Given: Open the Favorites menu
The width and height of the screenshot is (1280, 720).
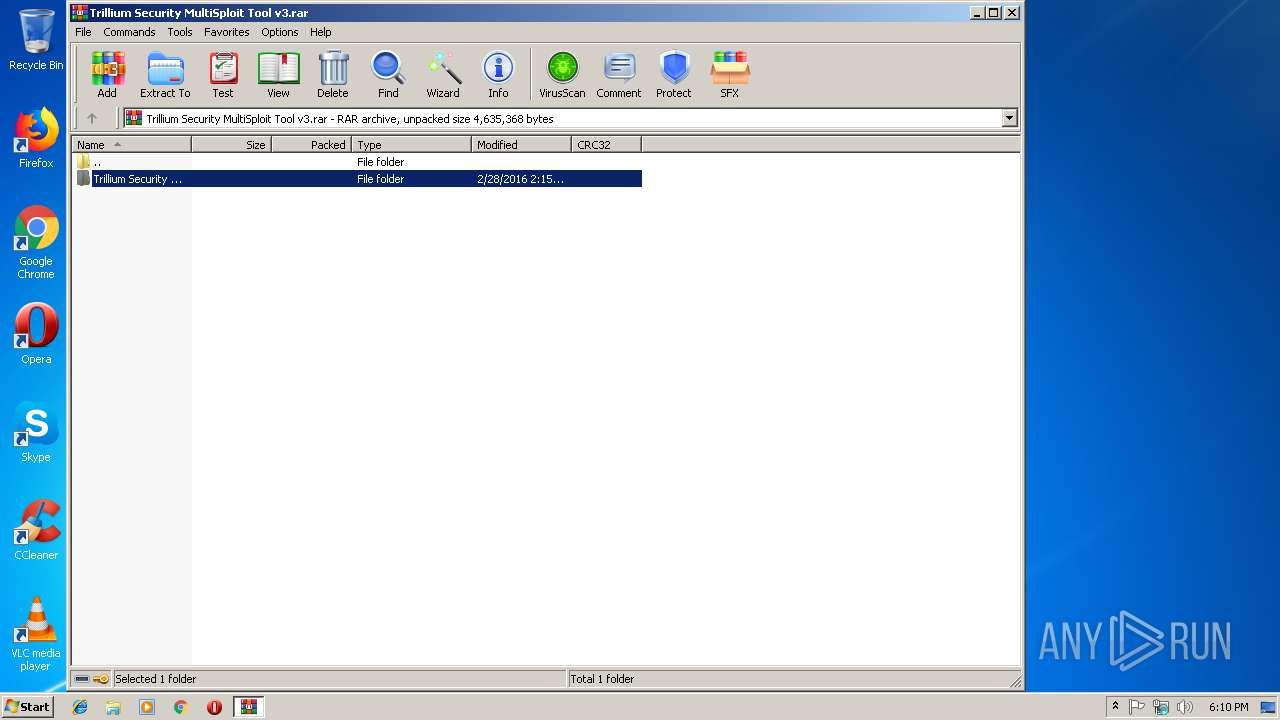Looking at the screenshot, I should coord(227,32).
